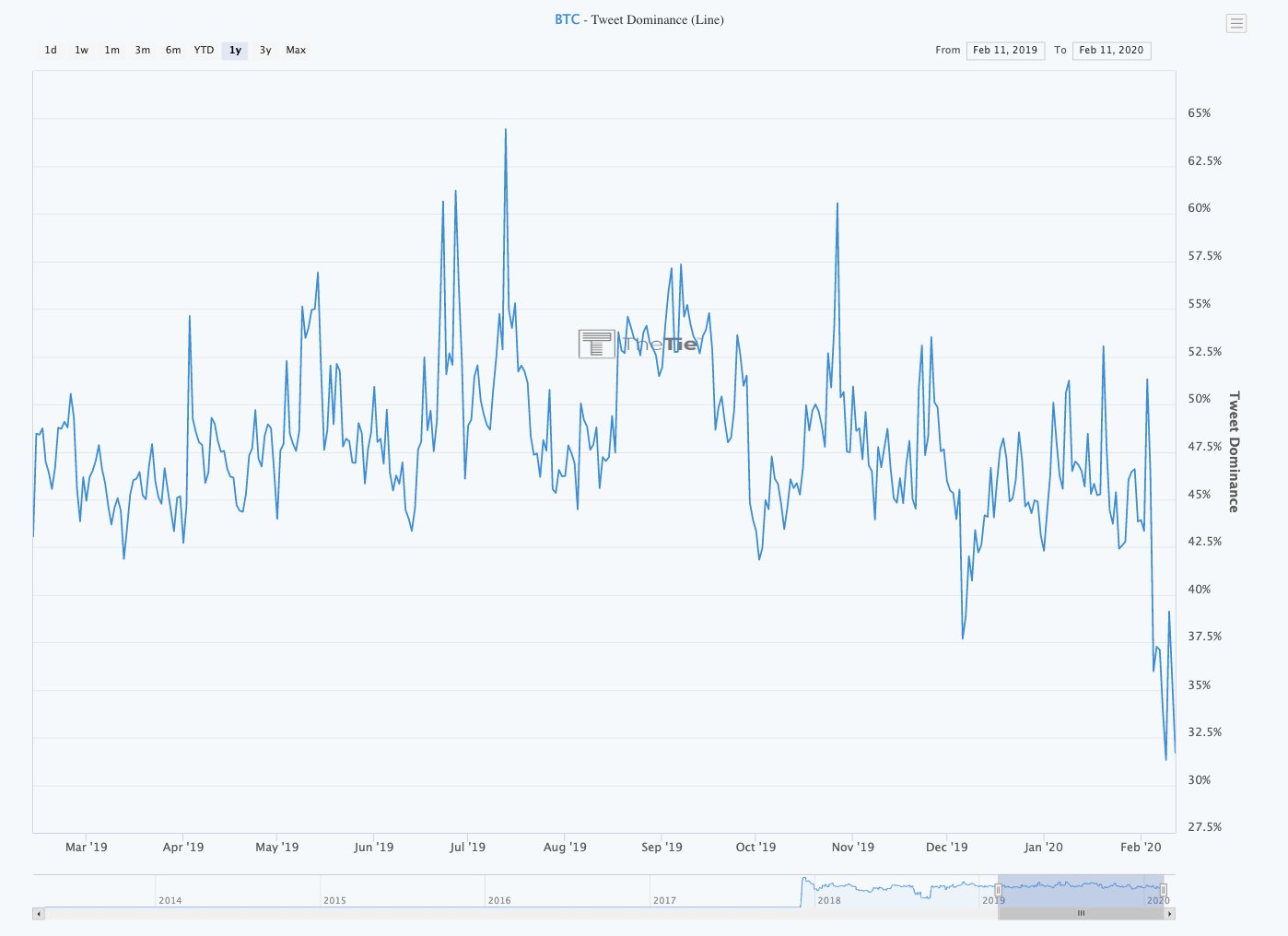The width and height of the screenshot is (1288, 936).
Task: Select the 3m range button
Action: point(143,51)
